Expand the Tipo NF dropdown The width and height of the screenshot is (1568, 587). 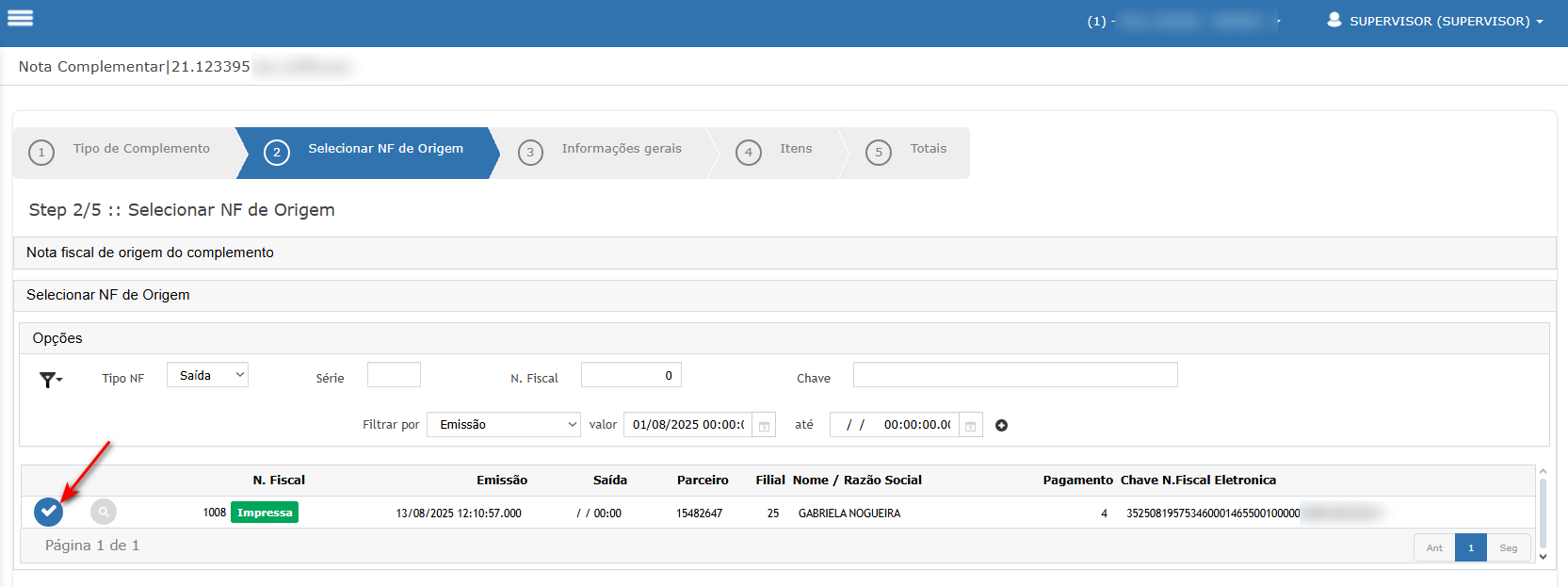pyautogui.click(x=207, y=375)
